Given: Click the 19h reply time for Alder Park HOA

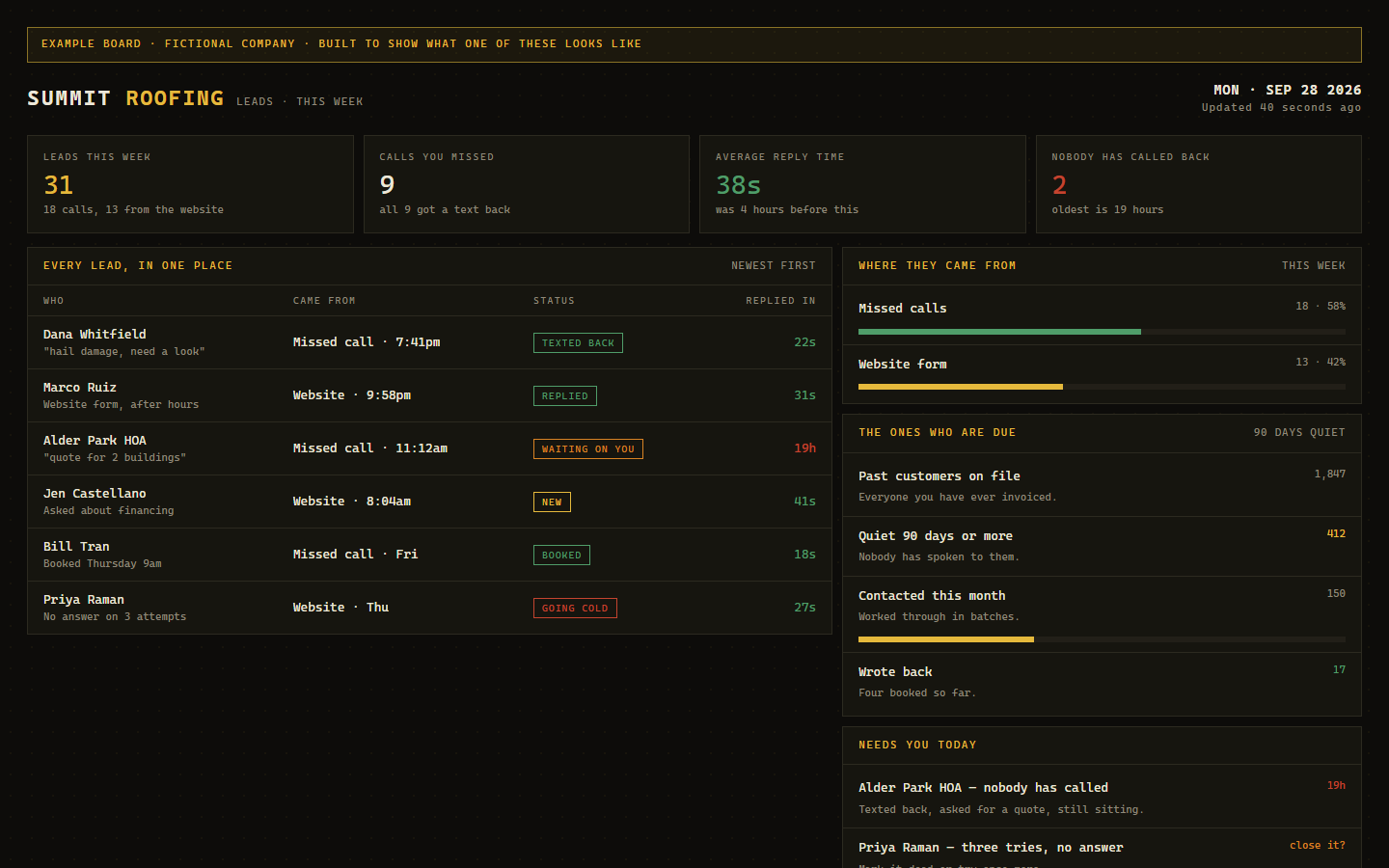Looking at the screenshot, I should (x=804, y=448).
